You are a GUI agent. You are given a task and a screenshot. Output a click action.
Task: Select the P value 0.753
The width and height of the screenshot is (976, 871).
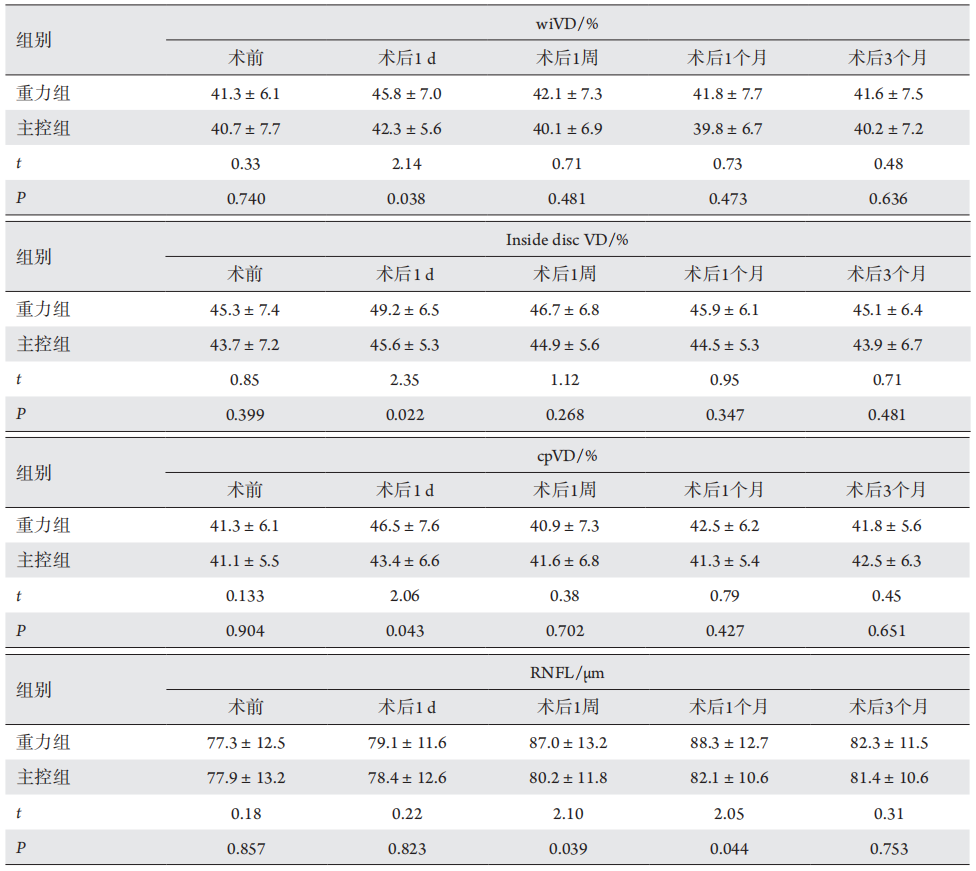(888, 849)
